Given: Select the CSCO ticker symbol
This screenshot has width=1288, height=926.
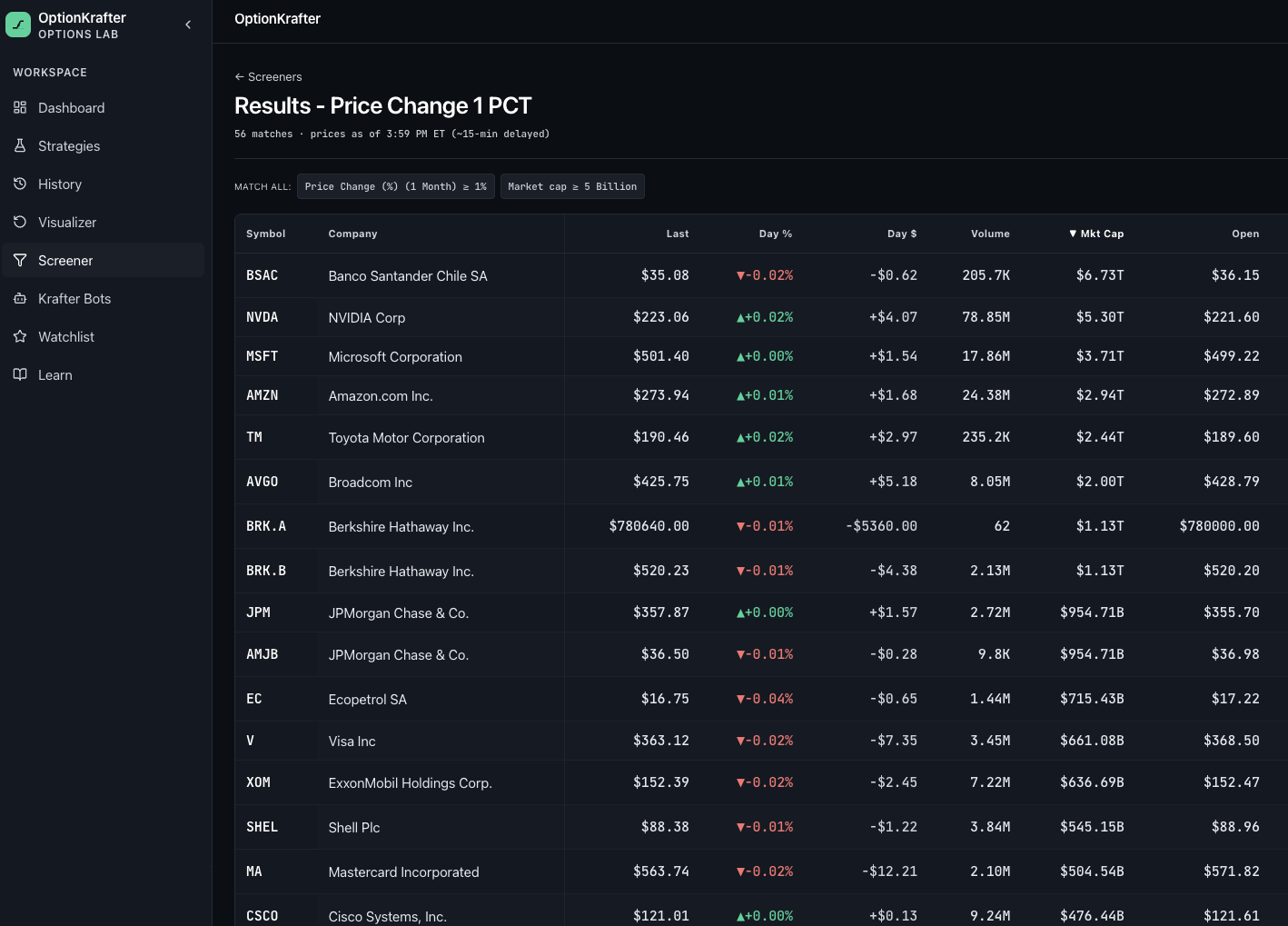Looking at the screenshot, I should tap(263, 916).
